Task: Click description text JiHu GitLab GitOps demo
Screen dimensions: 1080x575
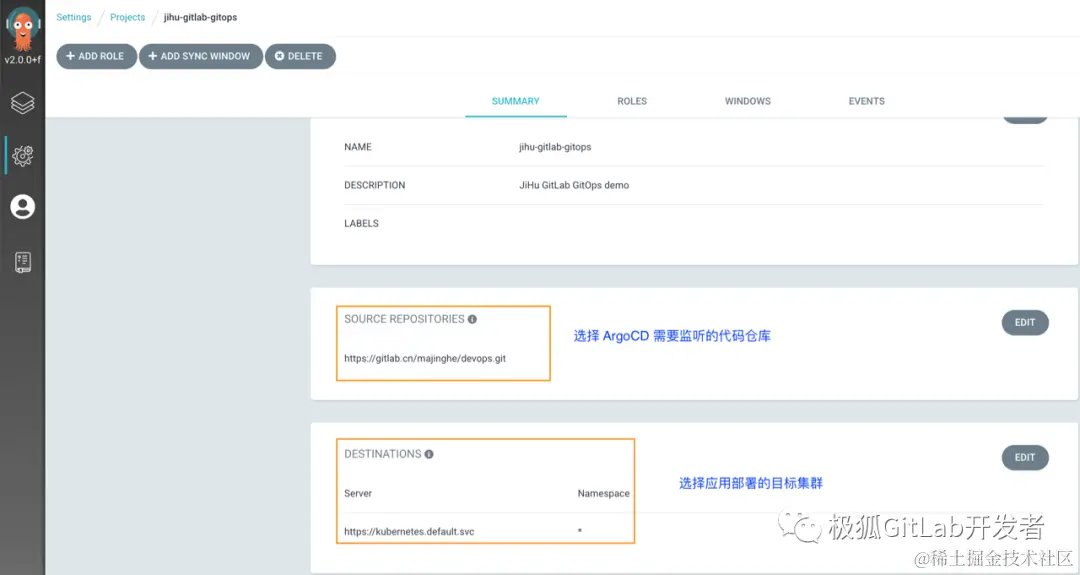Action: click(574, 185)
